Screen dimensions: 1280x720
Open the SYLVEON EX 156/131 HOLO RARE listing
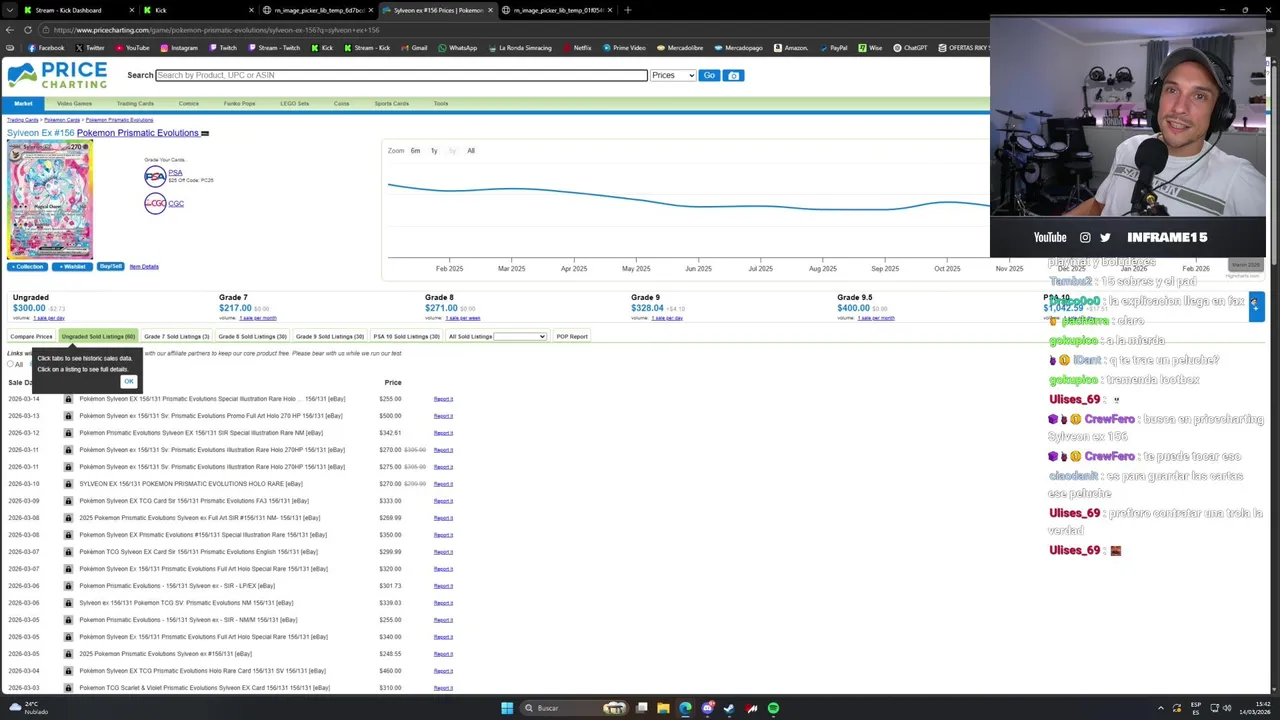191,484
